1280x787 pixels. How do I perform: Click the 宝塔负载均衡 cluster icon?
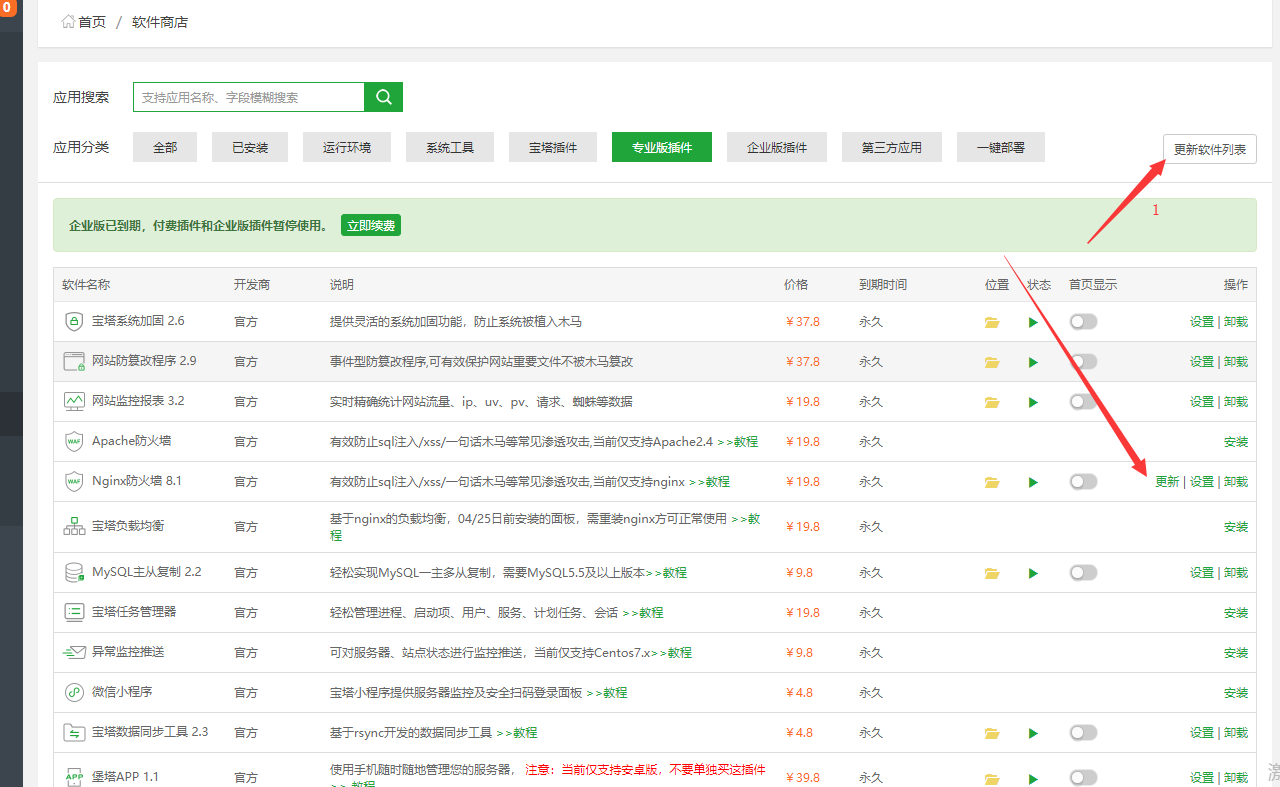[x=74, y=526]
